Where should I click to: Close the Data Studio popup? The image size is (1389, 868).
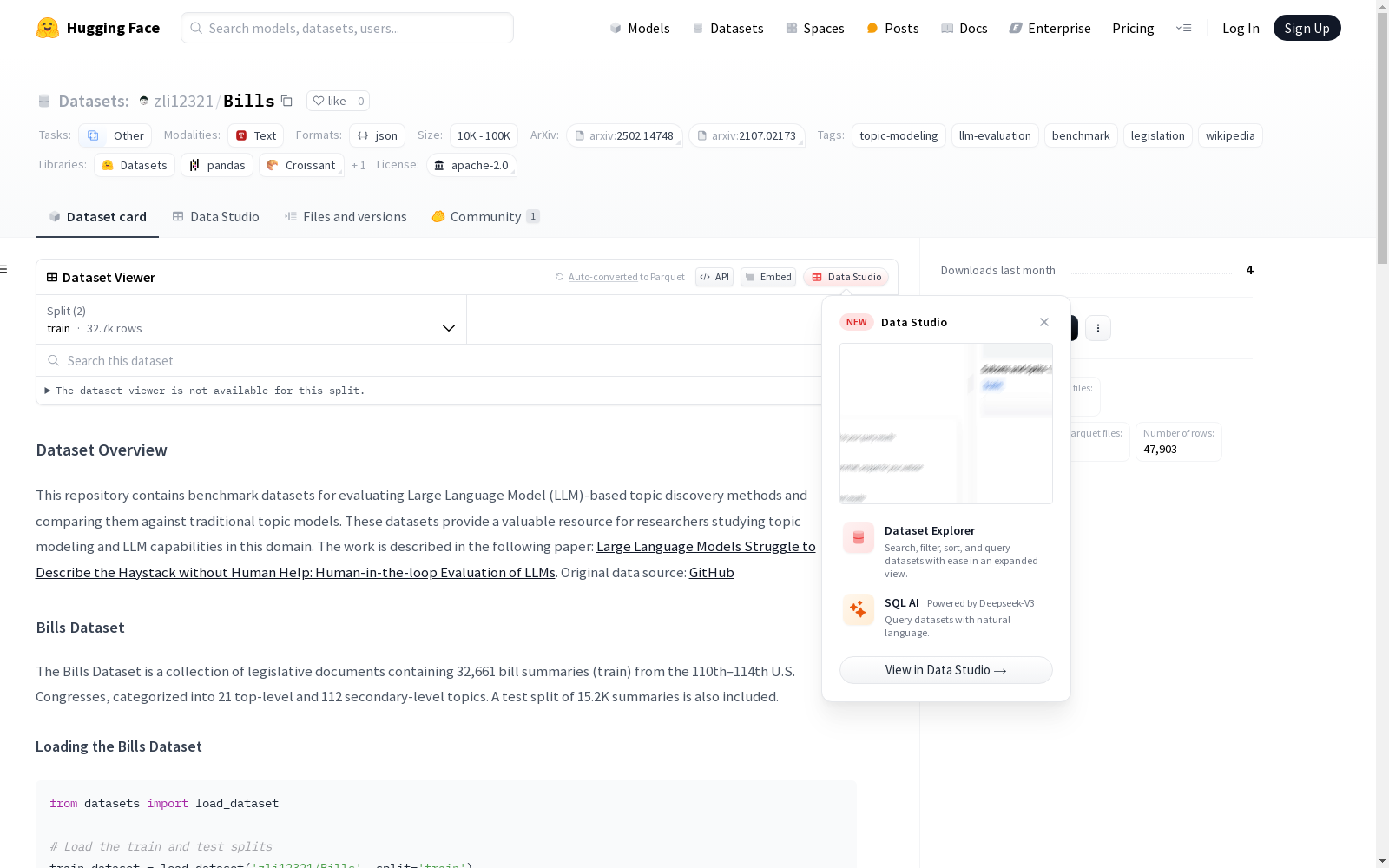(x=1044, y=322)
